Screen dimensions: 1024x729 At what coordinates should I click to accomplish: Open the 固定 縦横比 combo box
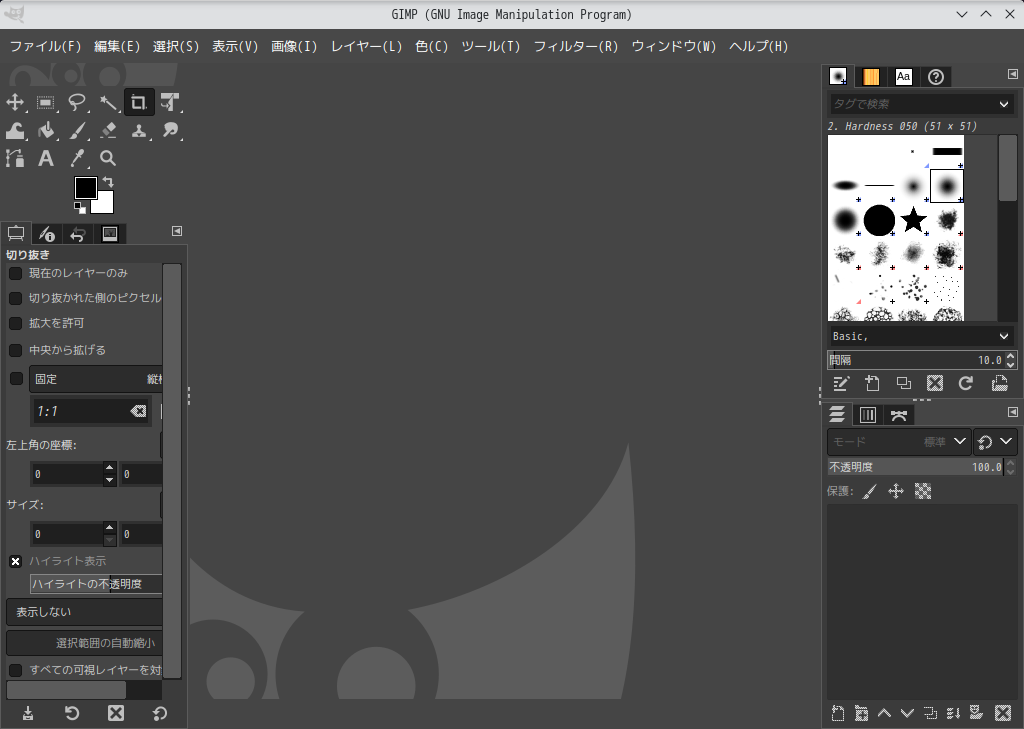pyautogui.click(x=96, y=379)
